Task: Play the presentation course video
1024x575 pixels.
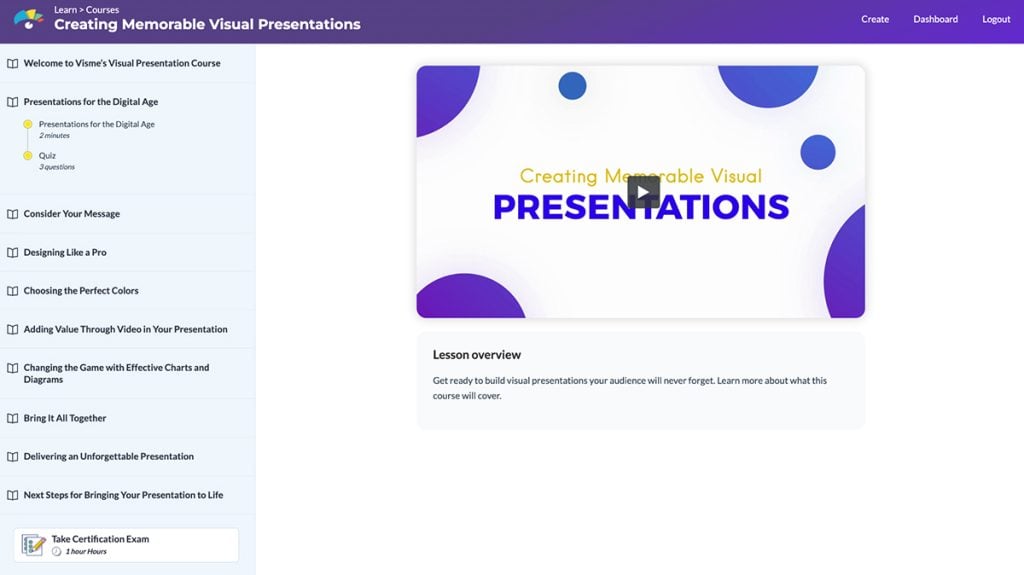Action: click(x=643, y=192)
